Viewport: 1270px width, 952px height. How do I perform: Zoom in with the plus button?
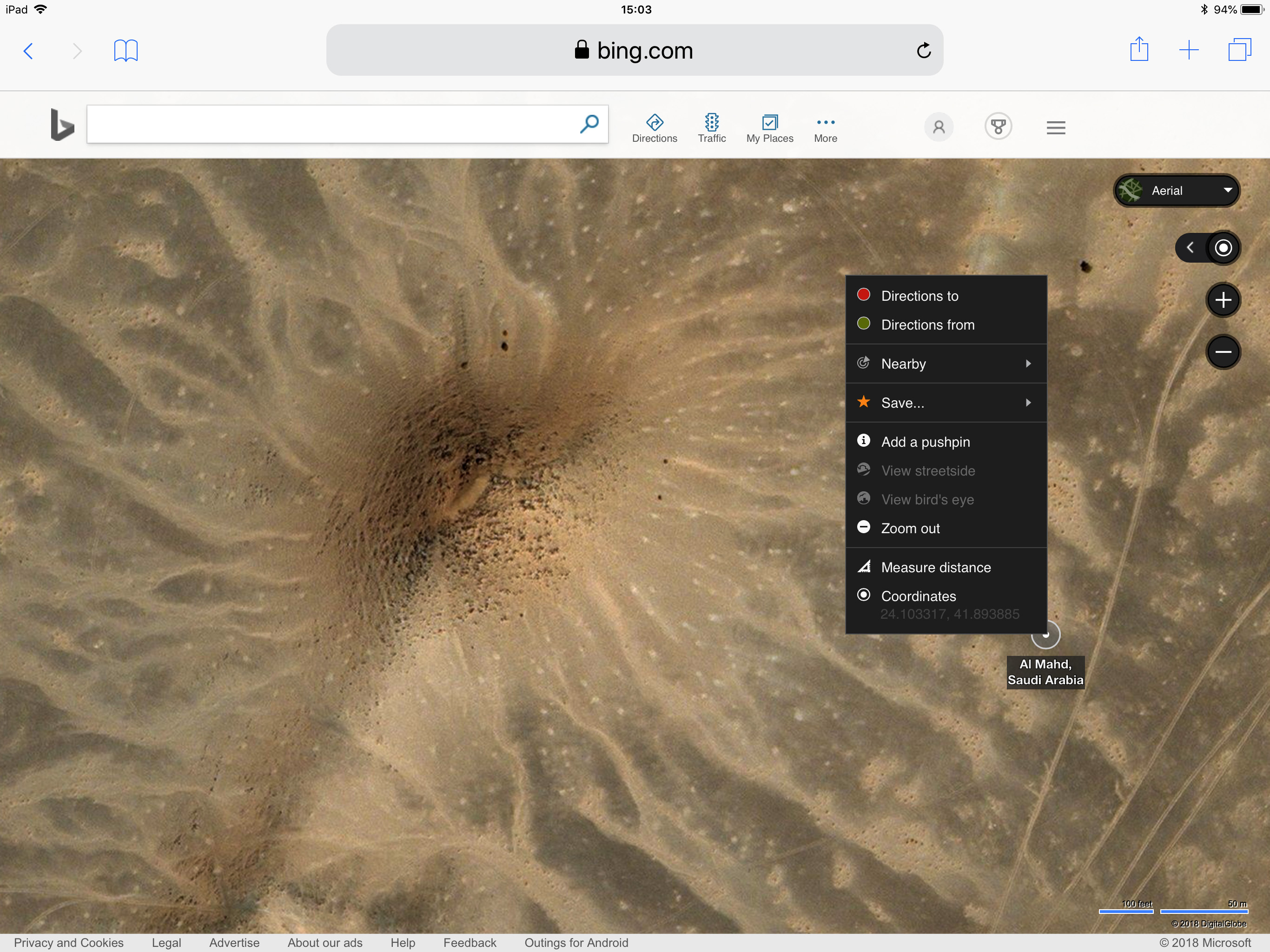(1223, 300)
